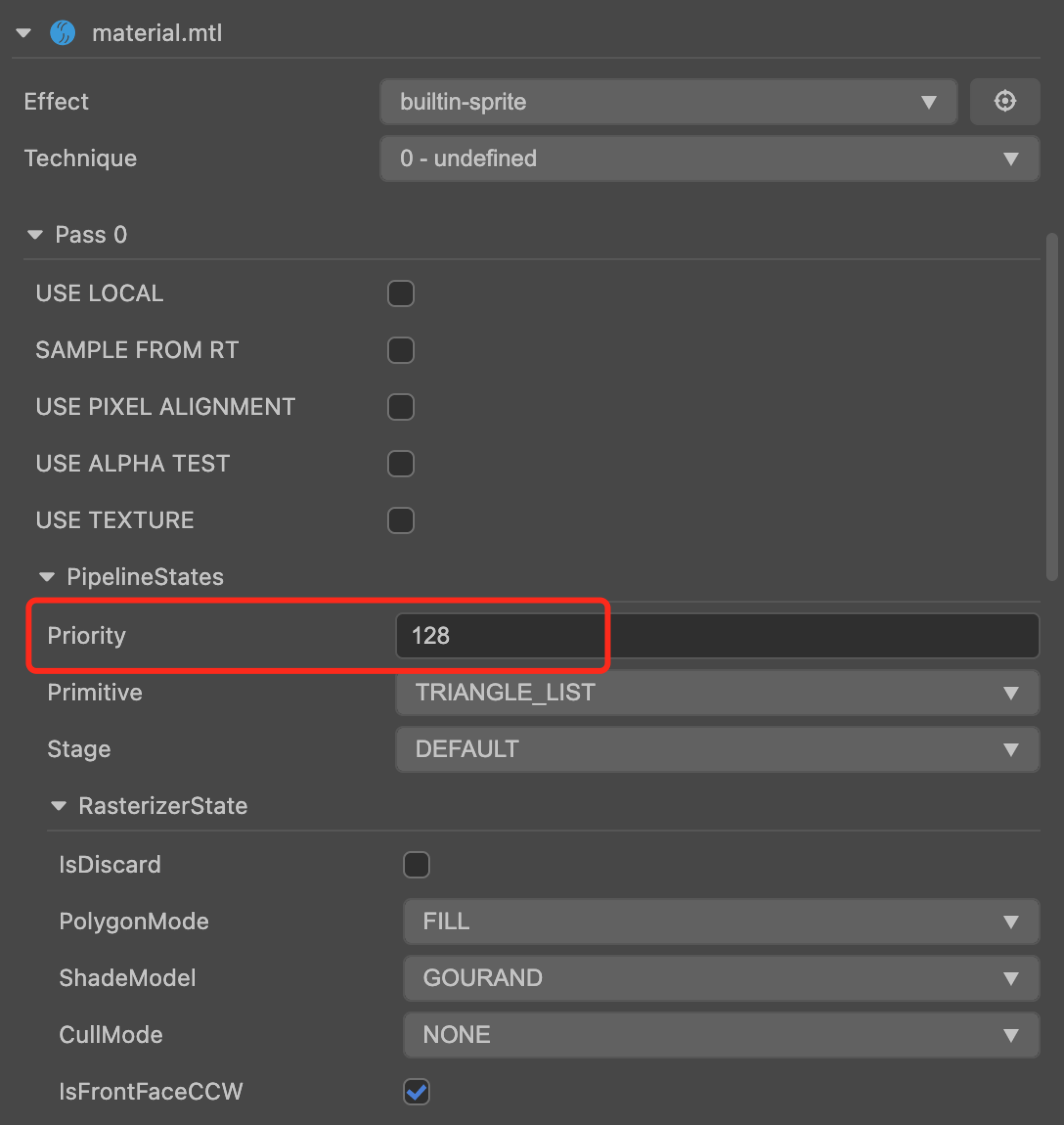Open the PolygonMode FILL dropdown
This screenshot has width=1064, height=1125.
720,922
